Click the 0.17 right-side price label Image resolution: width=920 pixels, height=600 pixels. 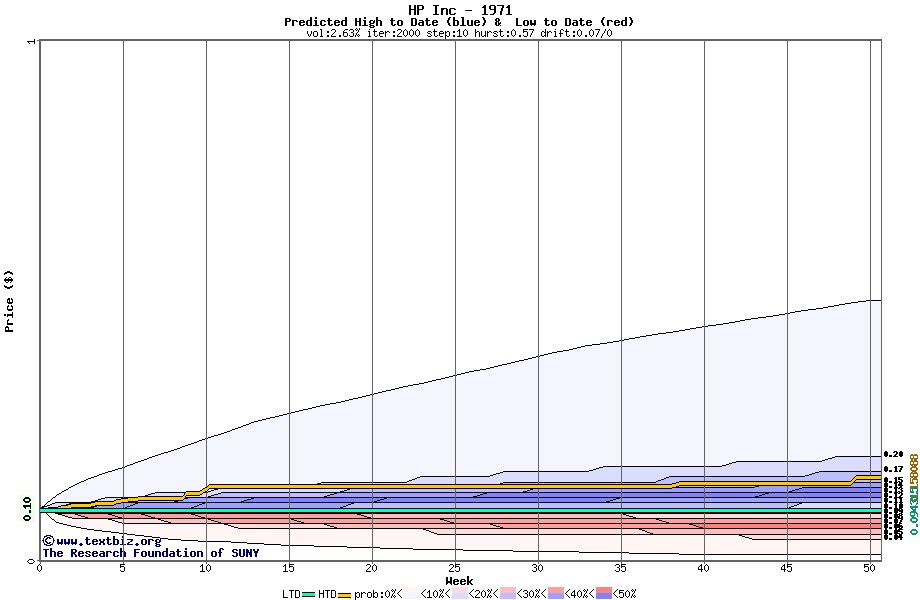click(x=893, y=469)
